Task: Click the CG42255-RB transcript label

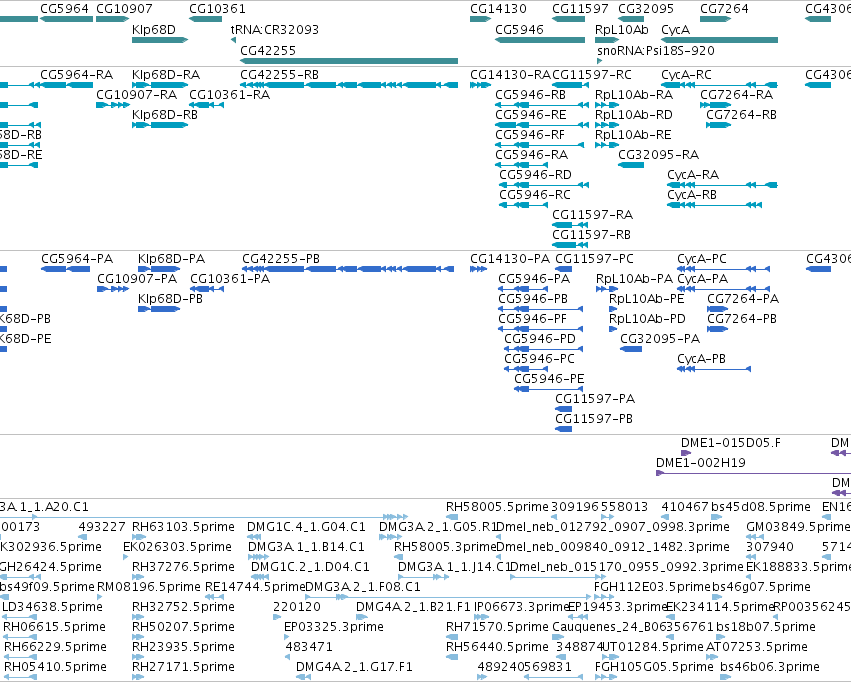Action: [x=280, y=74]
